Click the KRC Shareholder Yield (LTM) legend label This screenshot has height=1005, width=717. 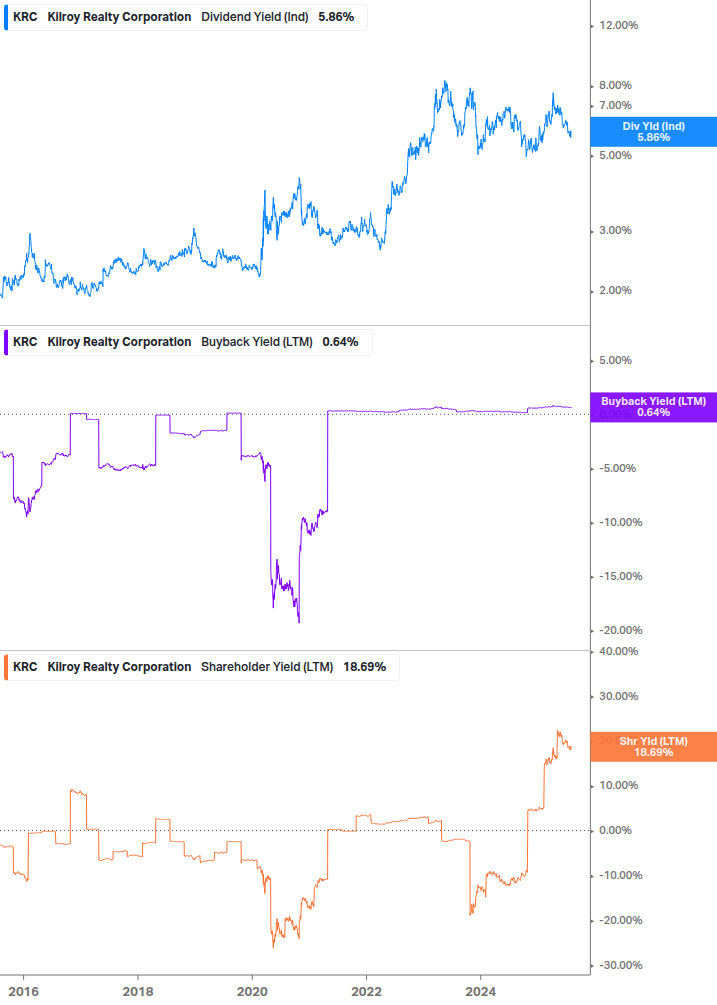(x=201, y=667)
